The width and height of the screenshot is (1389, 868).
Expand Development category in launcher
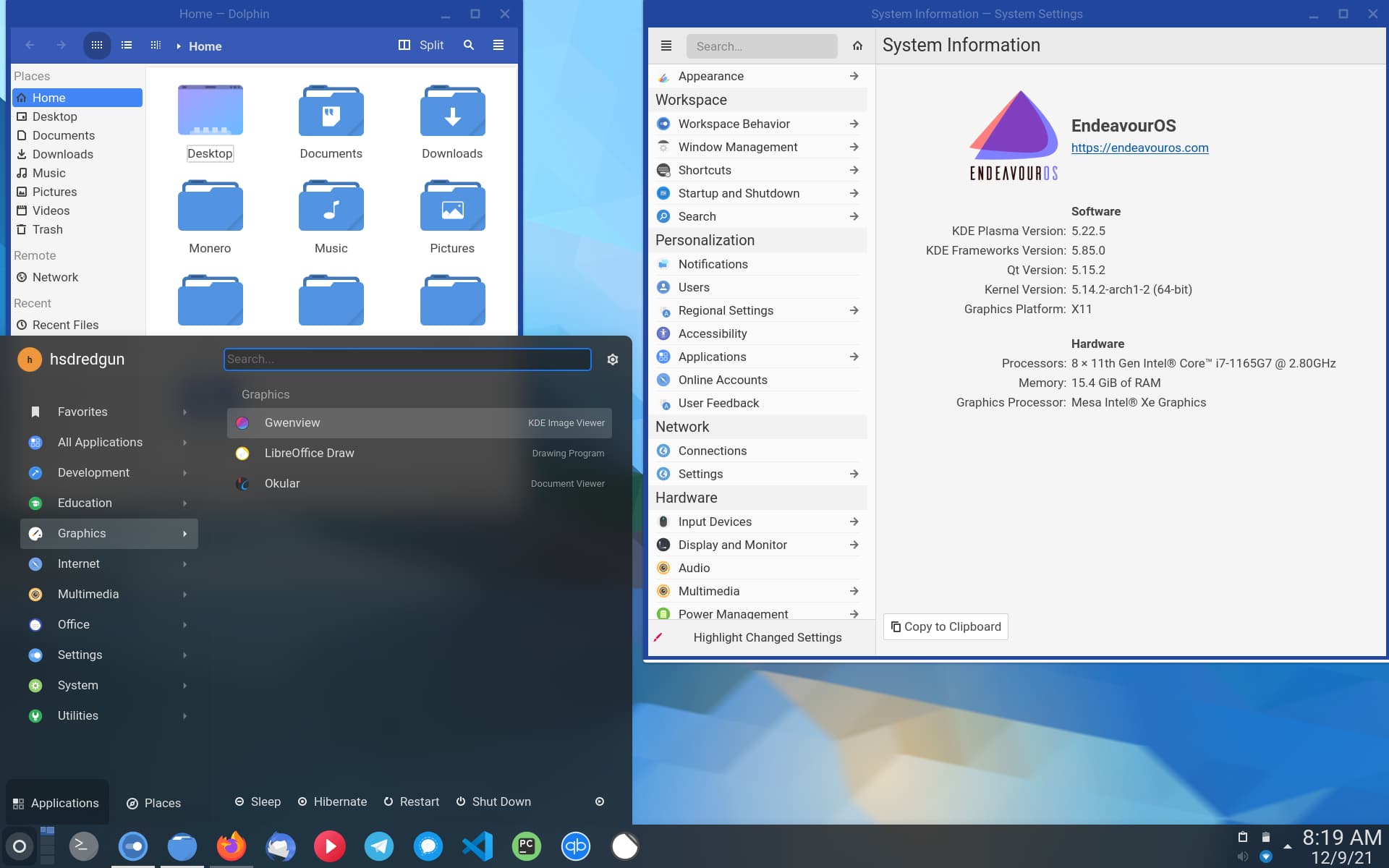pyautogui.click(x=109, y=473)
